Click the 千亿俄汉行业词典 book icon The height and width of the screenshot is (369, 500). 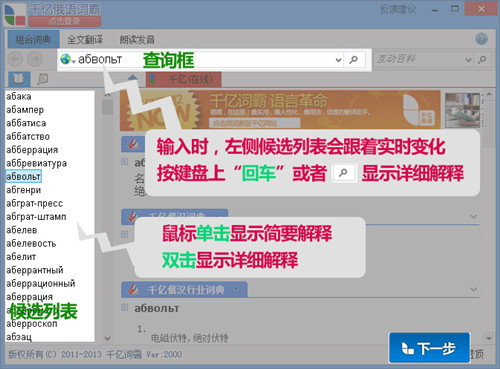[134, 289]
